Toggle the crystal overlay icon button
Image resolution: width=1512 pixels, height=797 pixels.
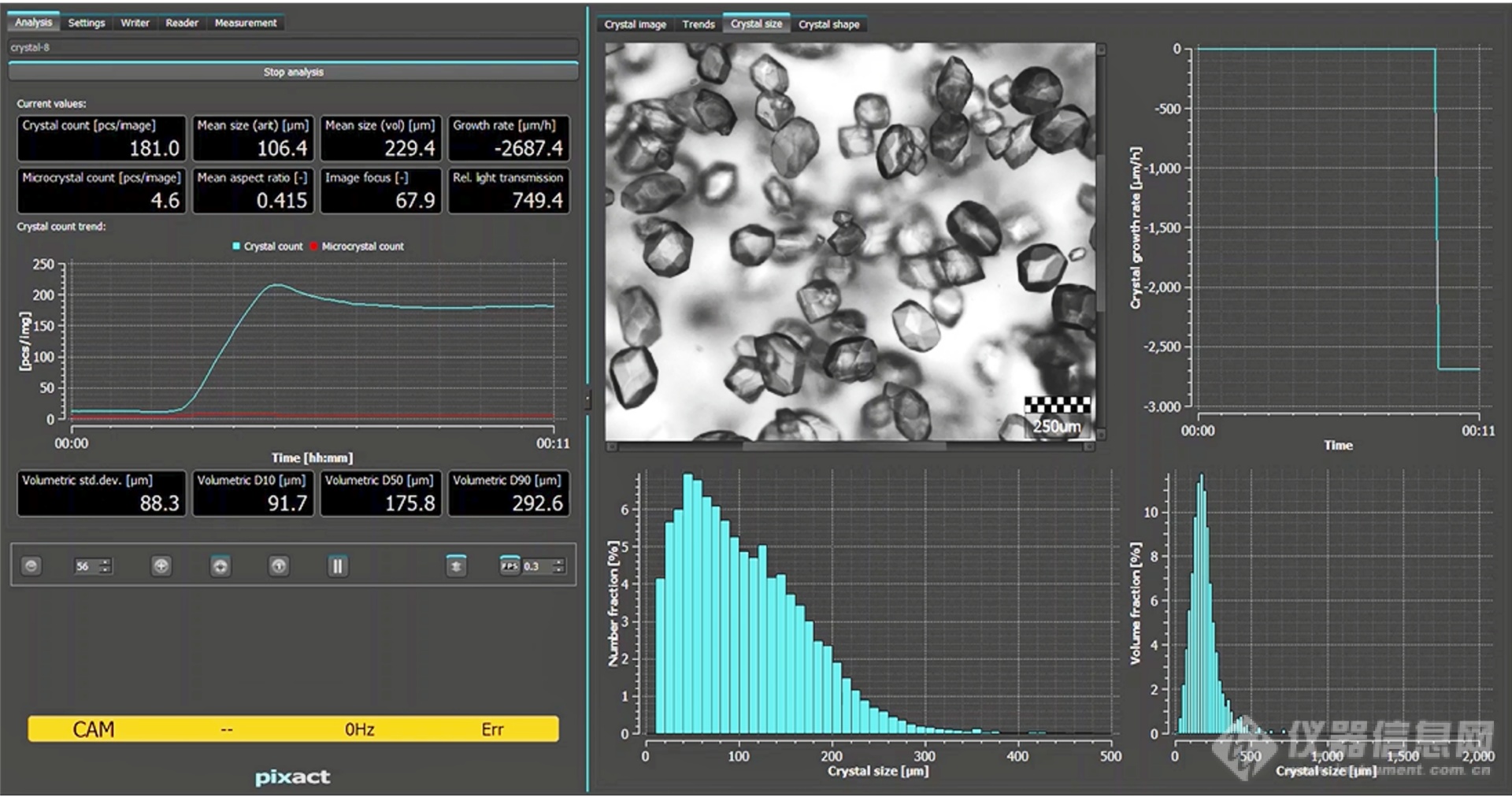456,565
